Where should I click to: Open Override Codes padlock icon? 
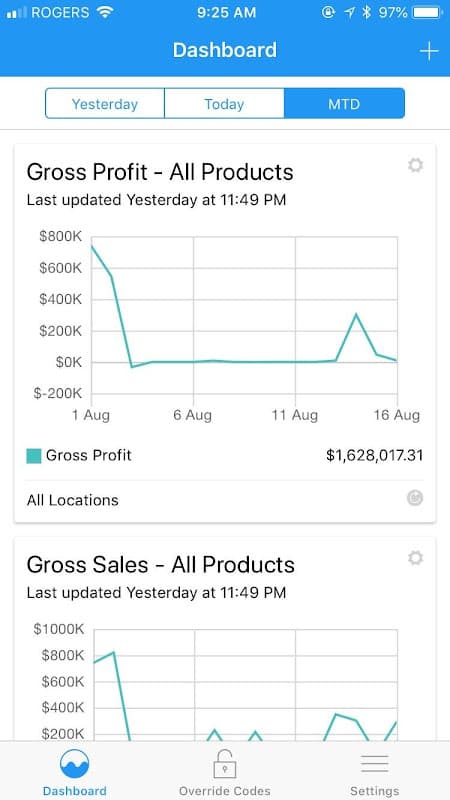(x=224, y=764)
